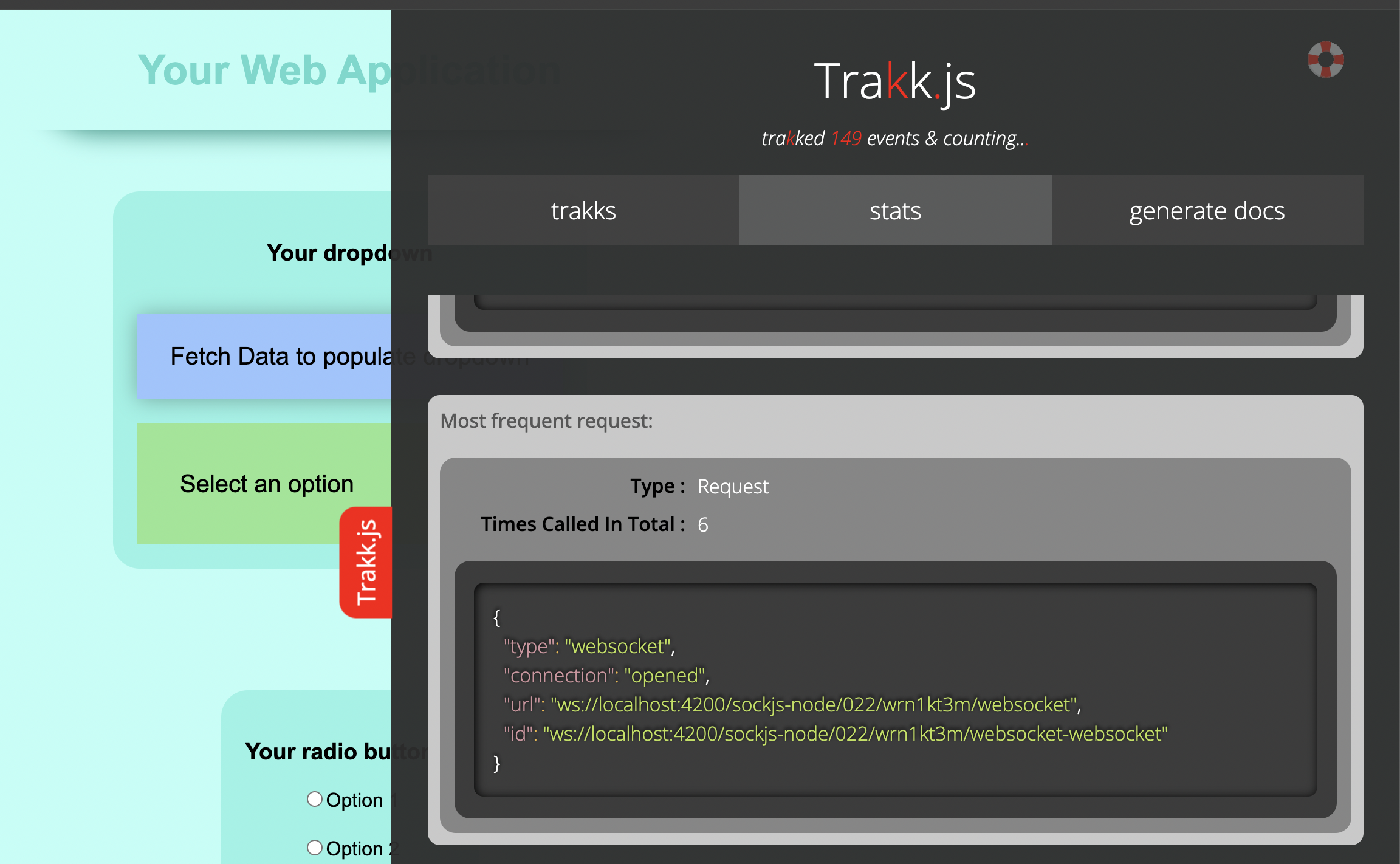This screenshot has height=864, width=1400.
Task: Click the Trakk.js logo title
Action: (x=894, y=81)
